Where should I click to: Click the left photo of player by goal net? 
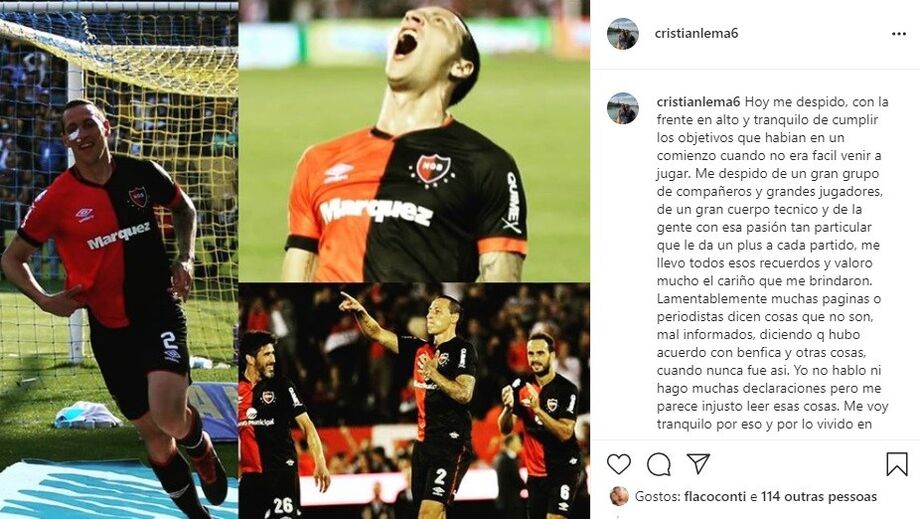point(119,259)
